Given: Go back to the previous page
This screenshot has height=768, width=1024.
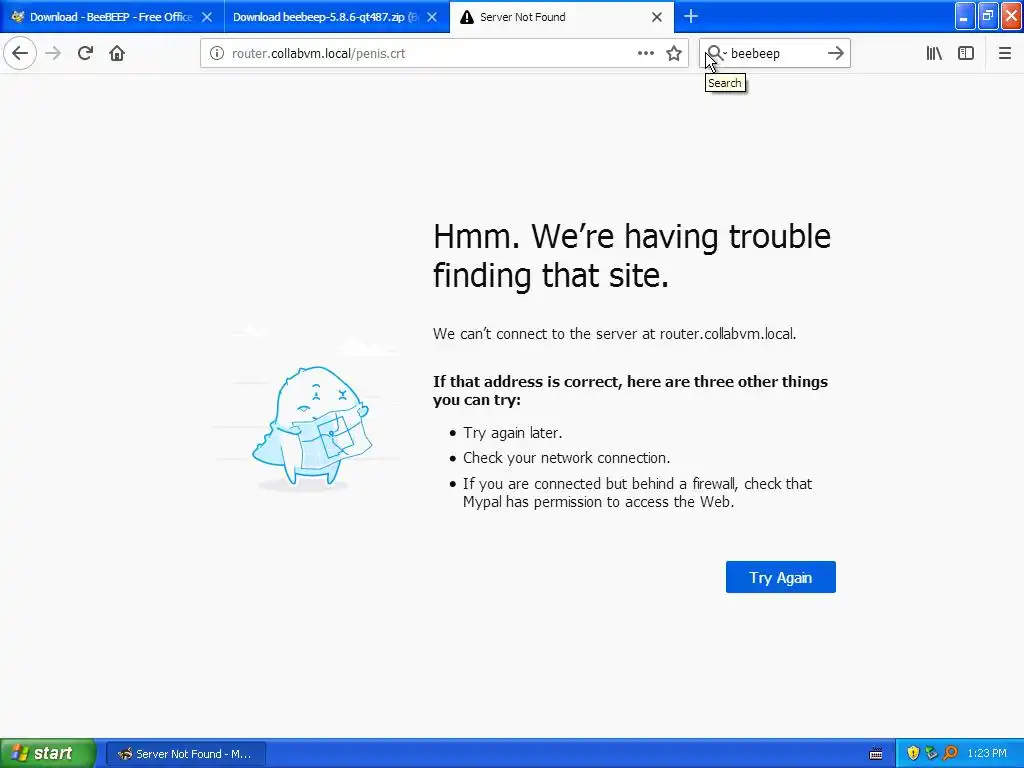Looking at the screenshot, I should pyautogui.click(x=20, y=53).
